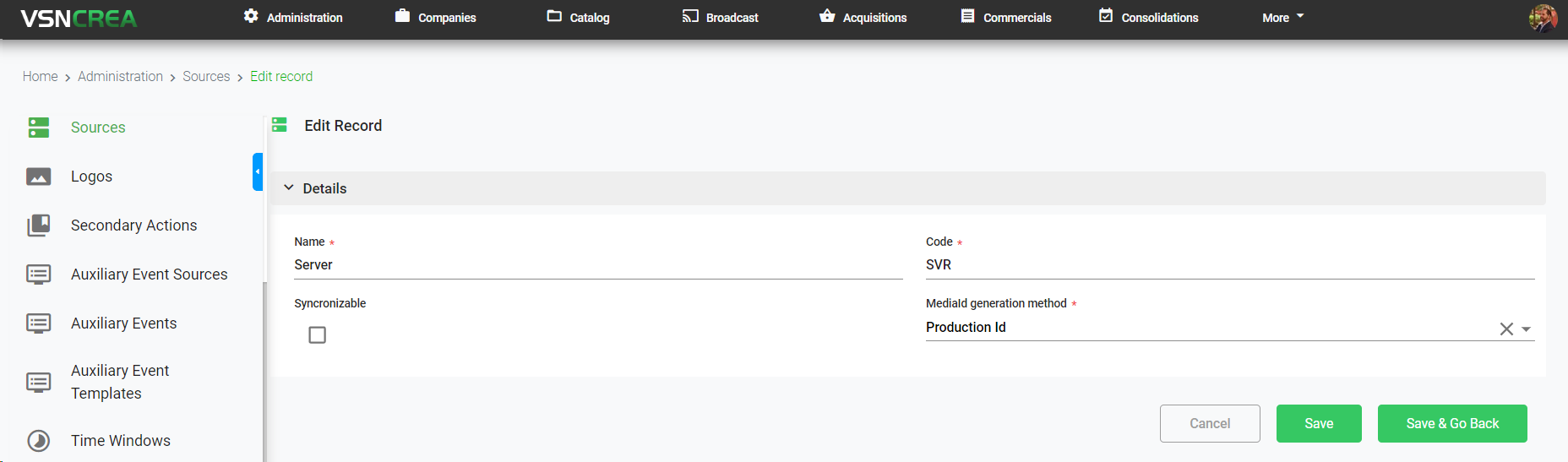Open Time Windows via clock icon
Screen dimensions: 1568x462
coord(39,441)
